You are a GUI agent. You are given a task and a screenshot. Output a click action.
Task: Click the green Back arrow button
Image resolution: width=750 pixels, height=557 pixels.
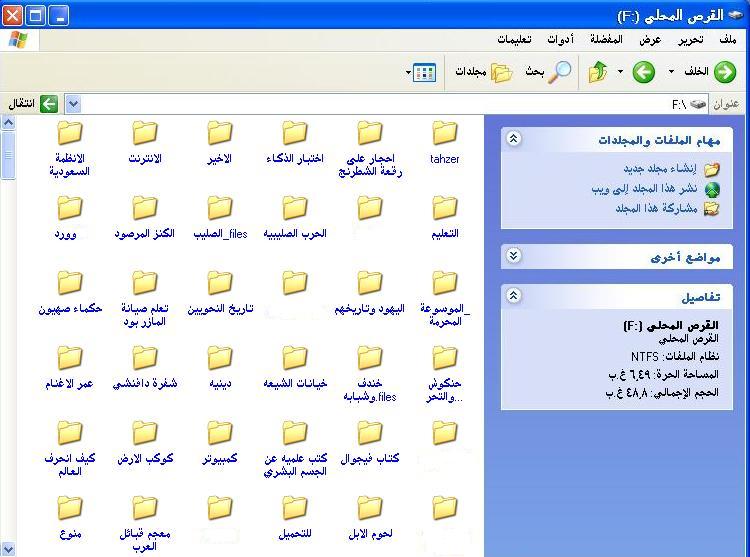pos(724,72)
